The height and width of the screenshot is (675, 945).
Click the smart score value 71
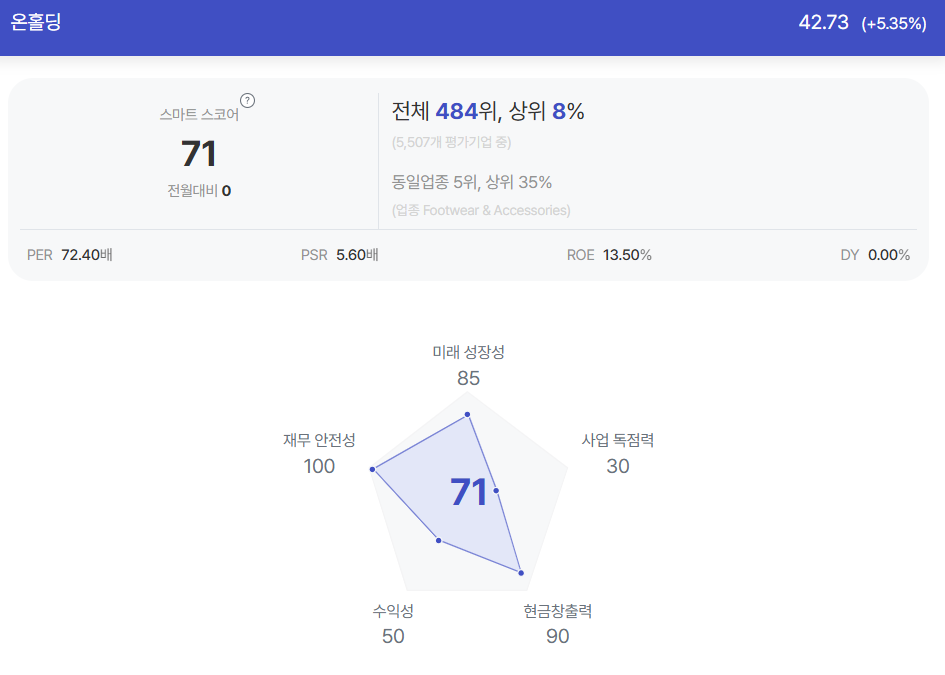pos(199,154)
